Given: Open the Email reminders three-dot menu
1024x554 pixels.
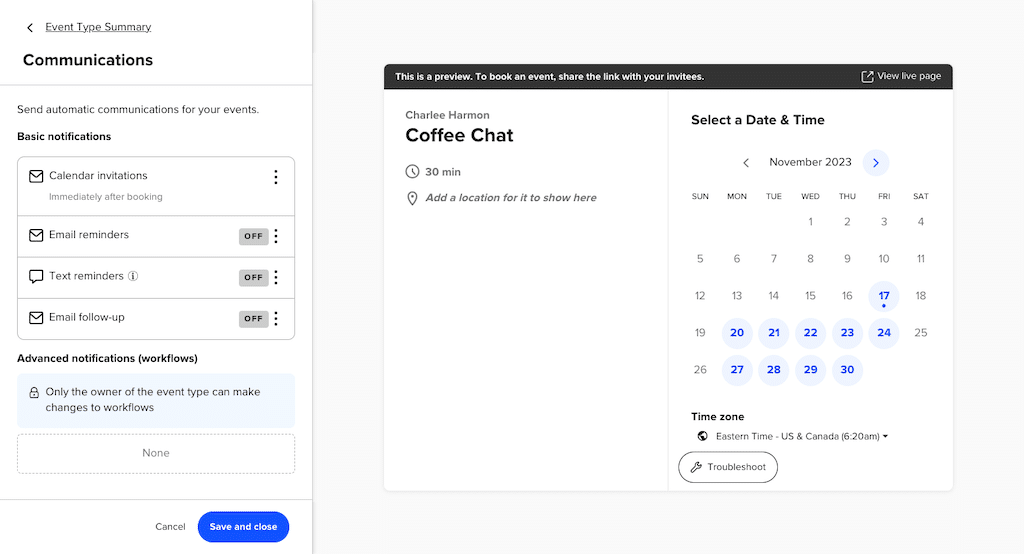Looking at the screenshot, I should tap(276, 236).
